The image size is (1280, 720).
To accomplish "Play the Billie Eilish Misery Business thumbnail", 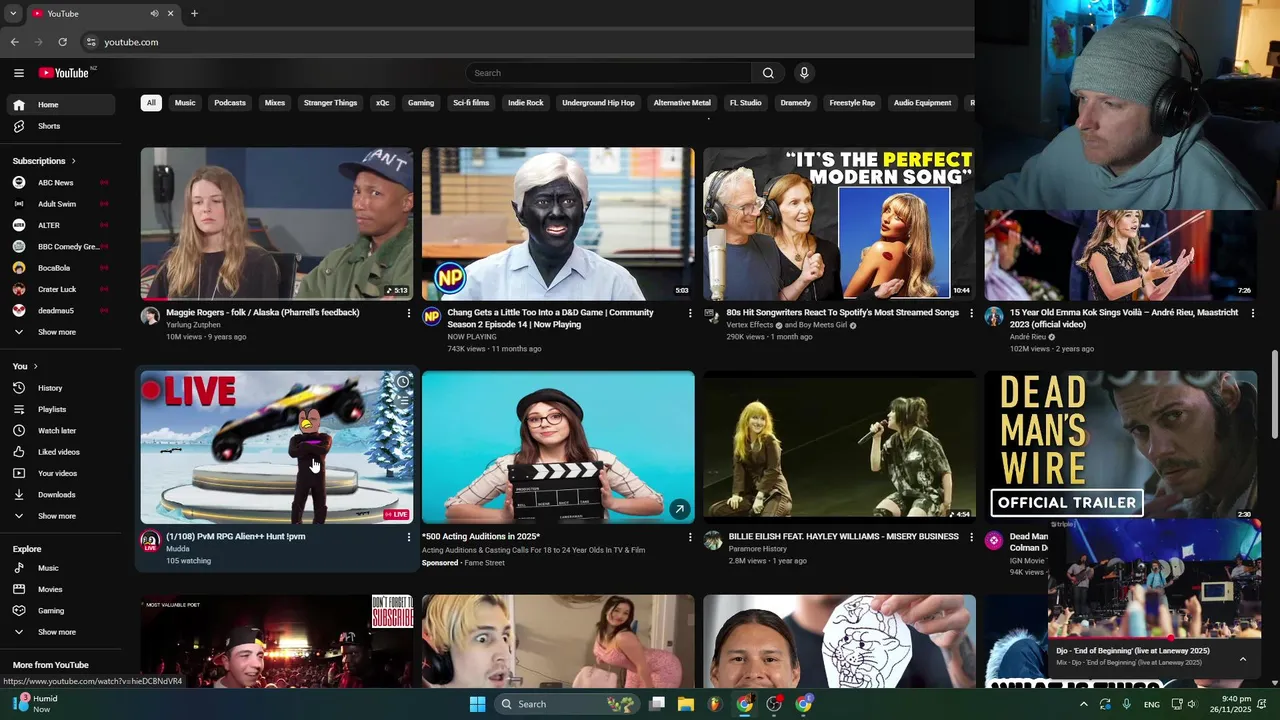I will [x=839, y=447].
